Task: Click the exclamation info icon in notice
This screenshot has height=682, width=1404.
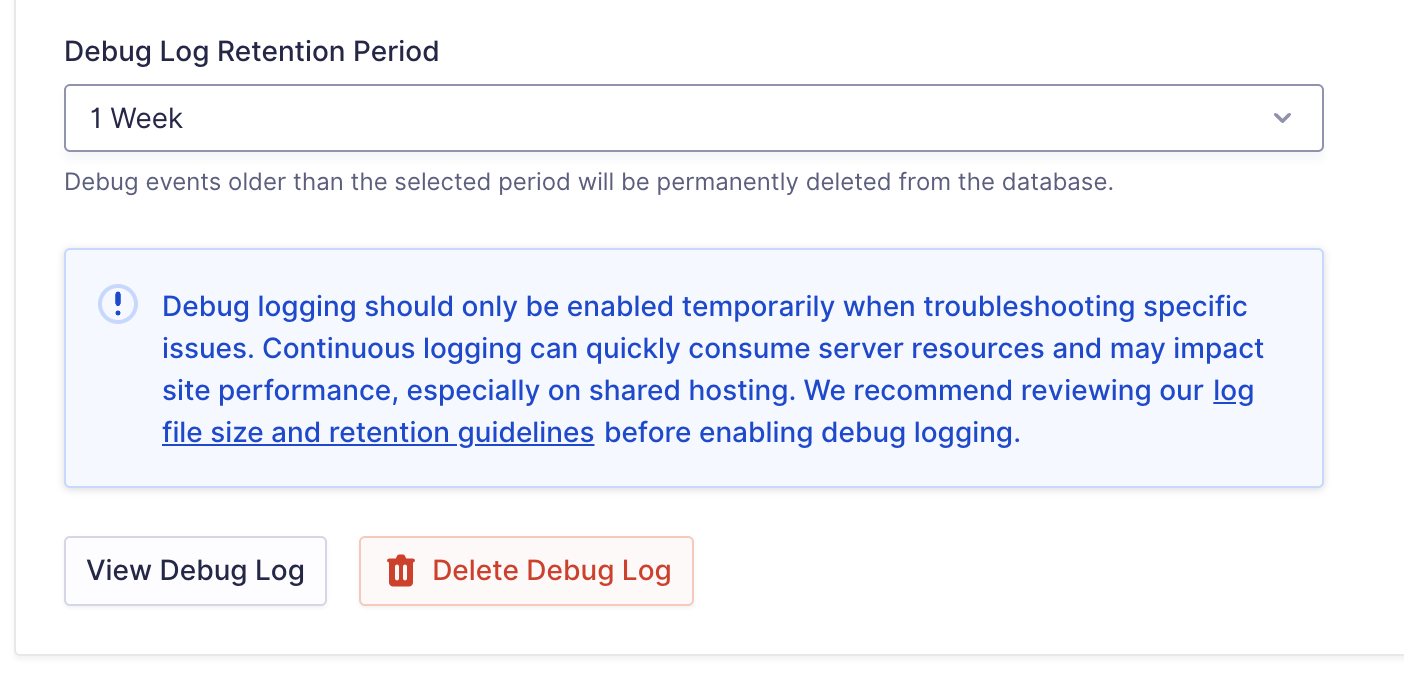Action: [118, 304]
